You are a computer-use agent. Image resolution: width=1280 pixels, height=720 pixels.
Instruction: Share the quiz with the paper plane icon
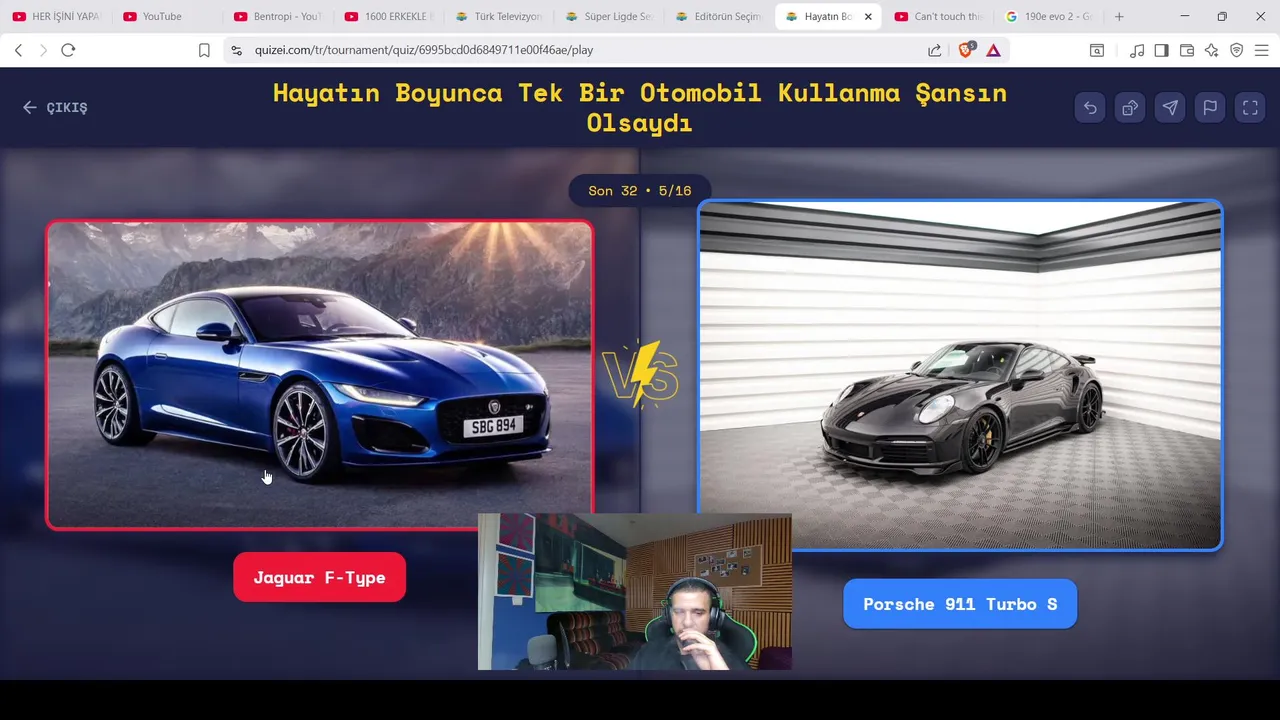point(1170,108)
